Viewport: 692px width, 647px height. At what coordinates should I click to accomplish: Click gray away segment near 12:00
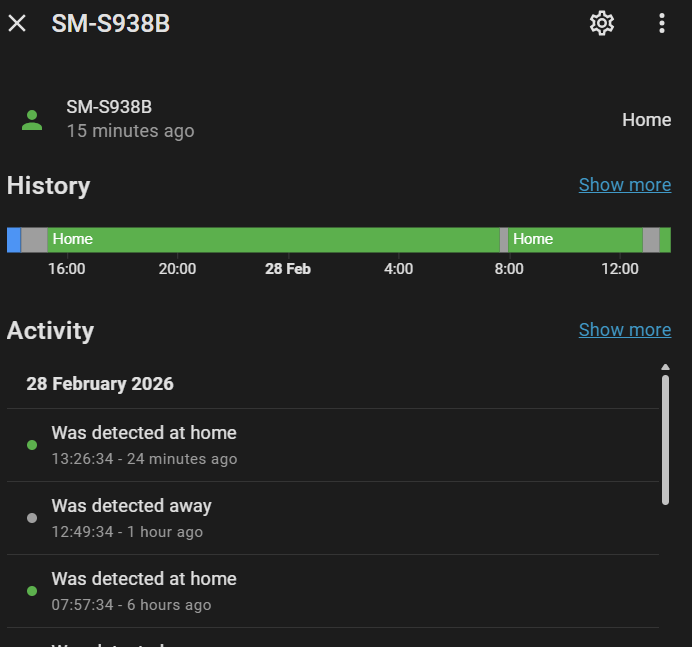coord(650,239)
